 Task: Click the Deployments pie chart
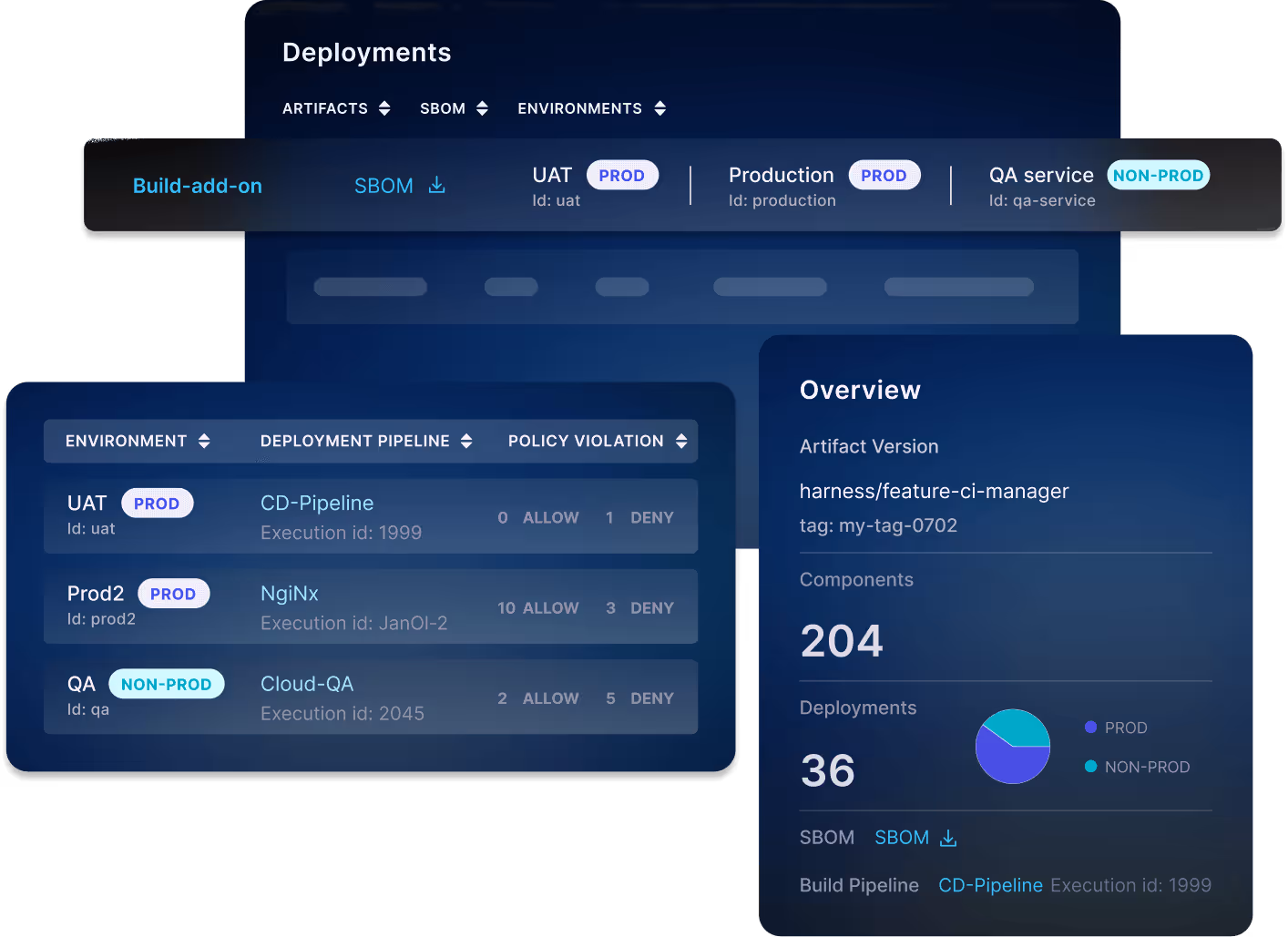[x=1013, y=746]
